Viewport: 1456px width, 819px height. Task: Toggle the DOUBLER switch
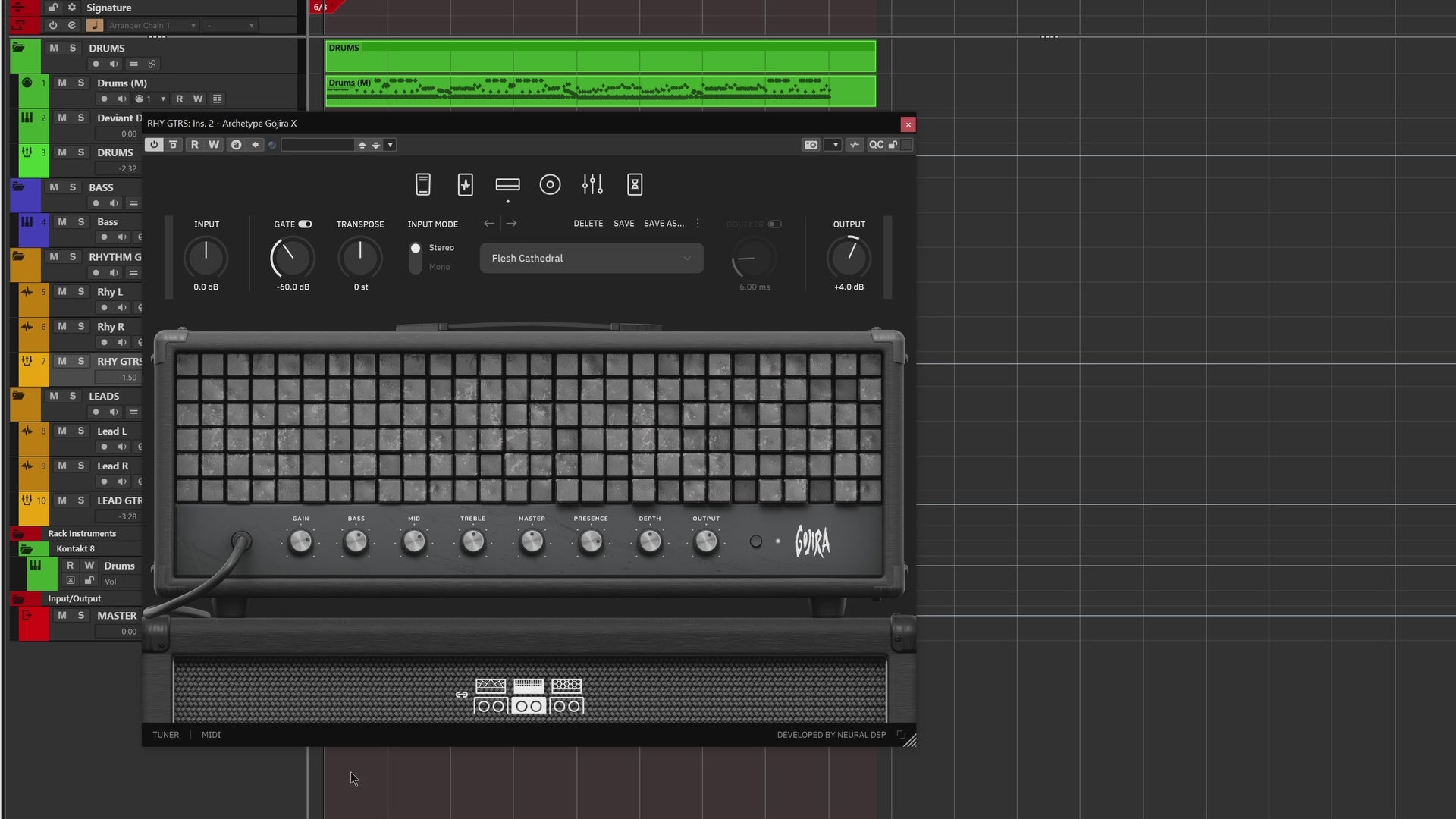(774, 224)
